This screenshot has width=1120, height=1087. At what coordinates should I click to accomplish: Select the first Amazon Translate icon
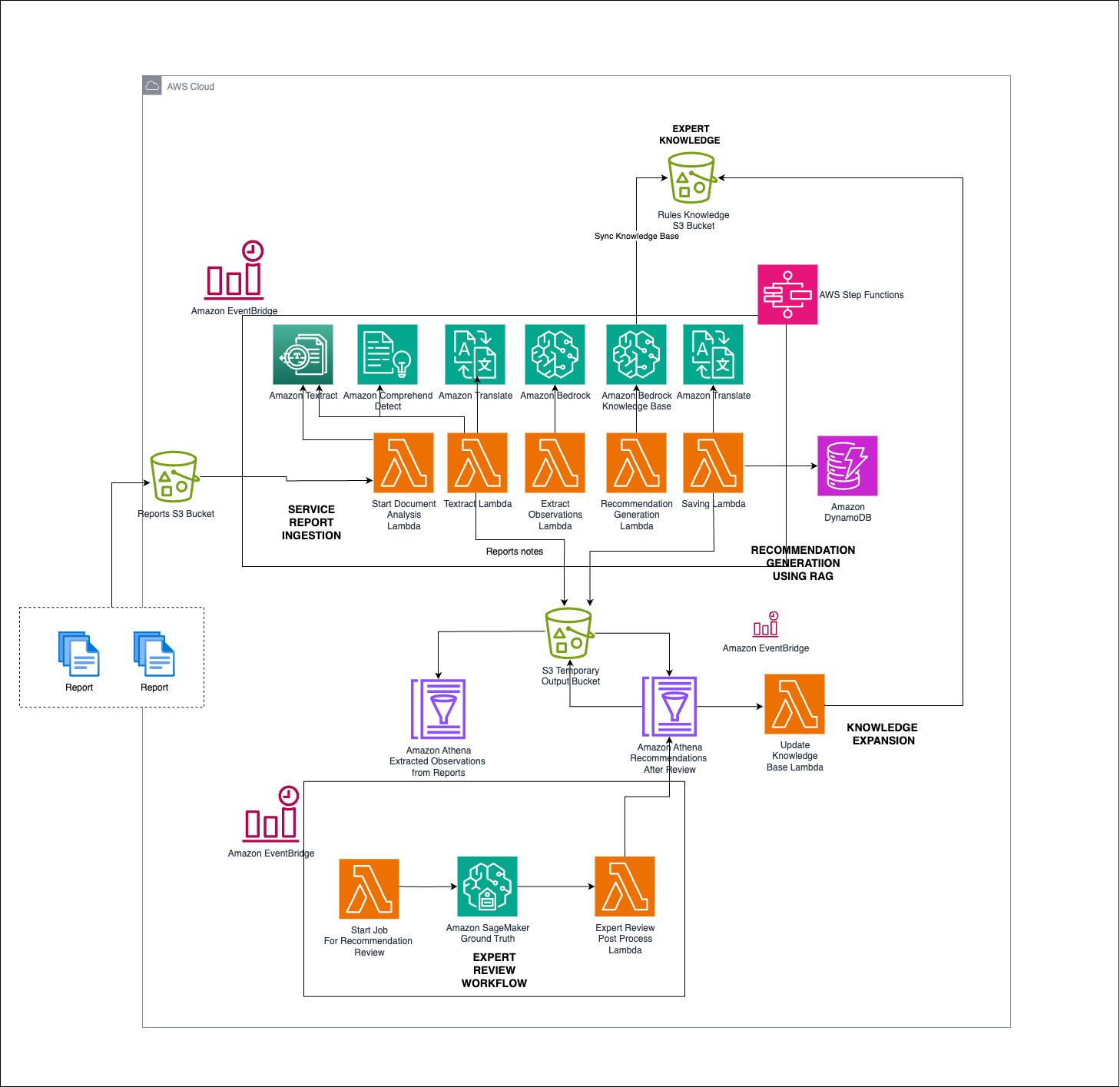coord(475,355)
